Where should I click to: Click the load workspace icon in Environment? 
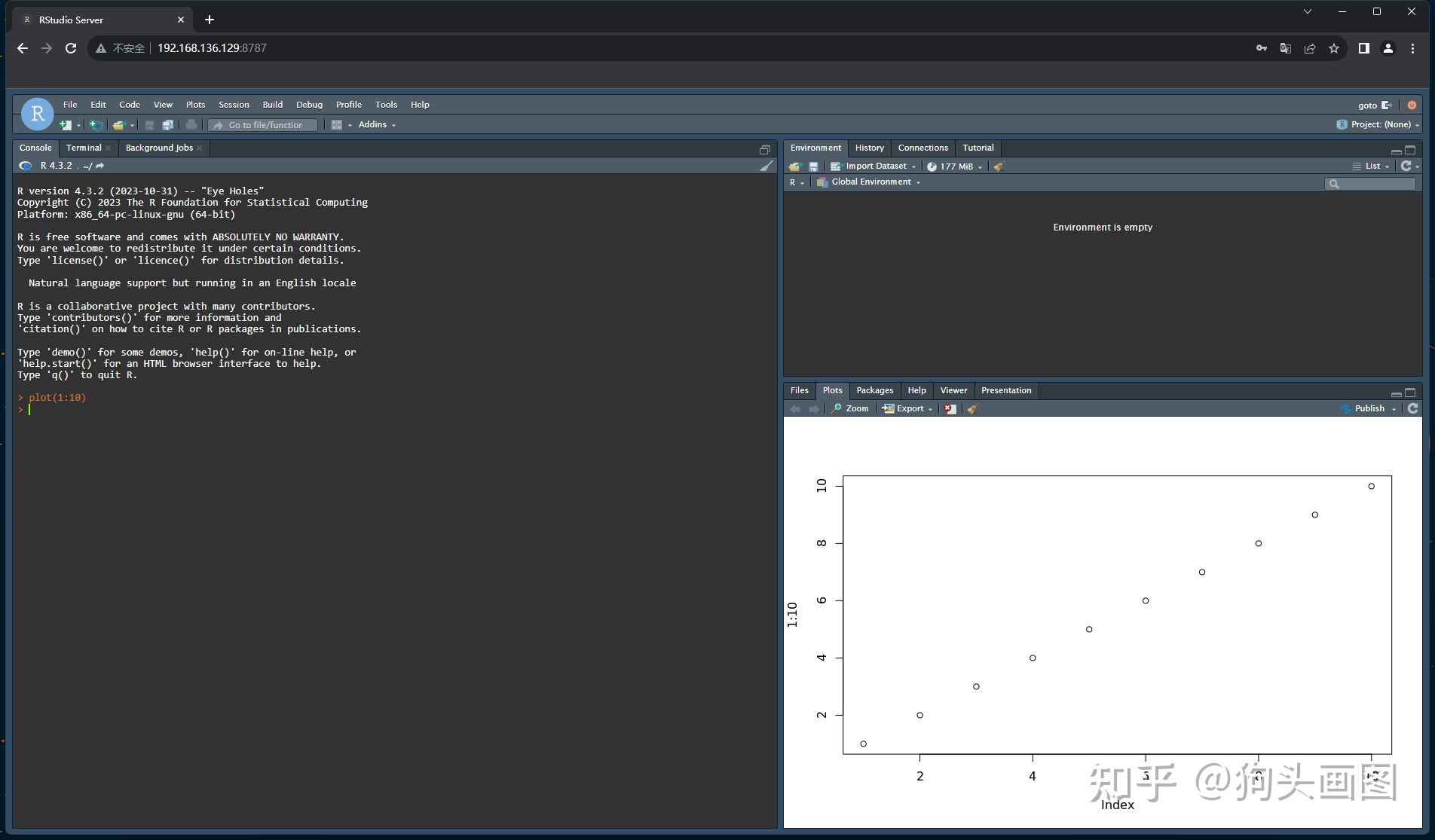tap(794, 166)
